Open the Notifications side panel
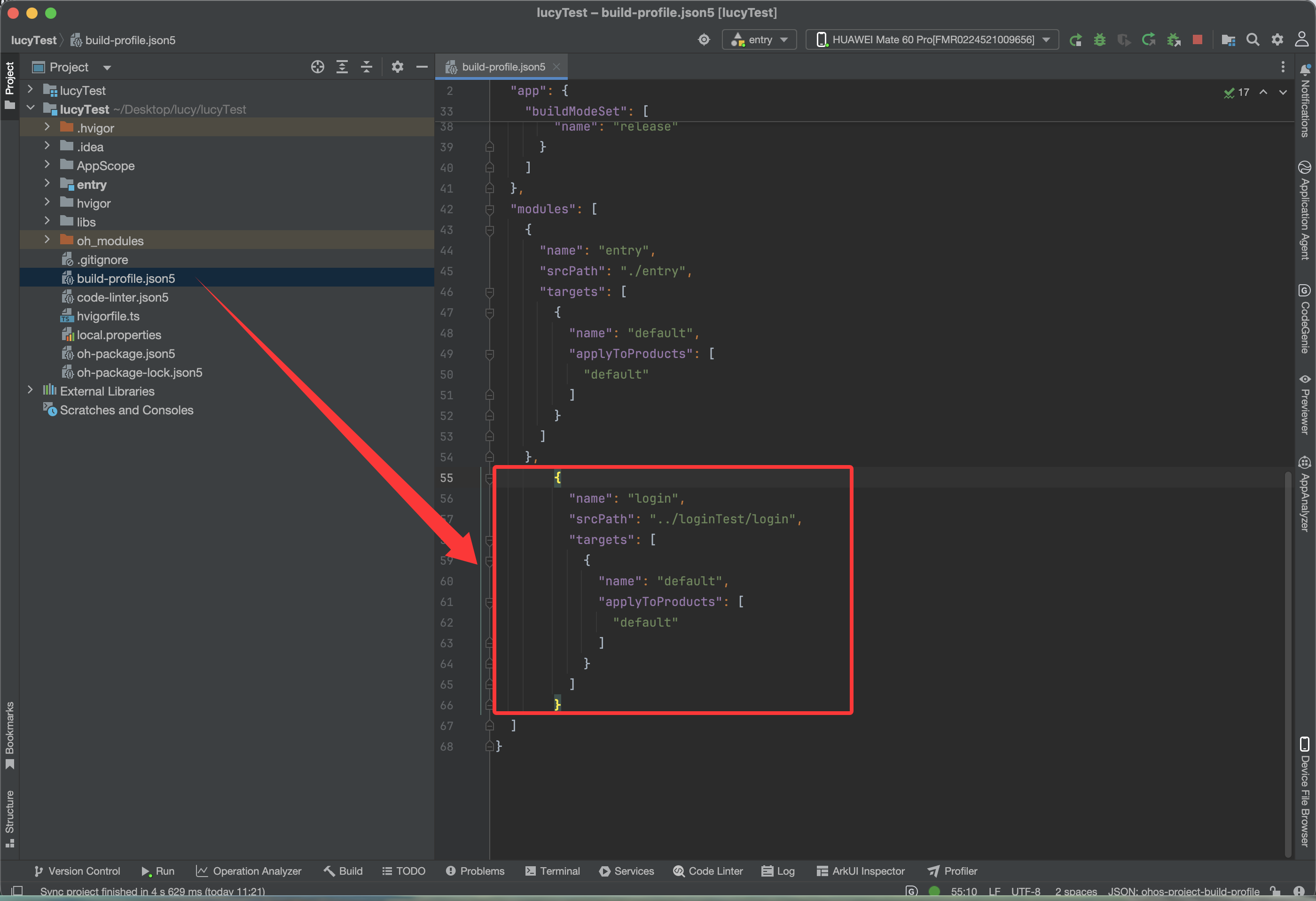This screenshot has height=901, width=1316. [1305, 102]
